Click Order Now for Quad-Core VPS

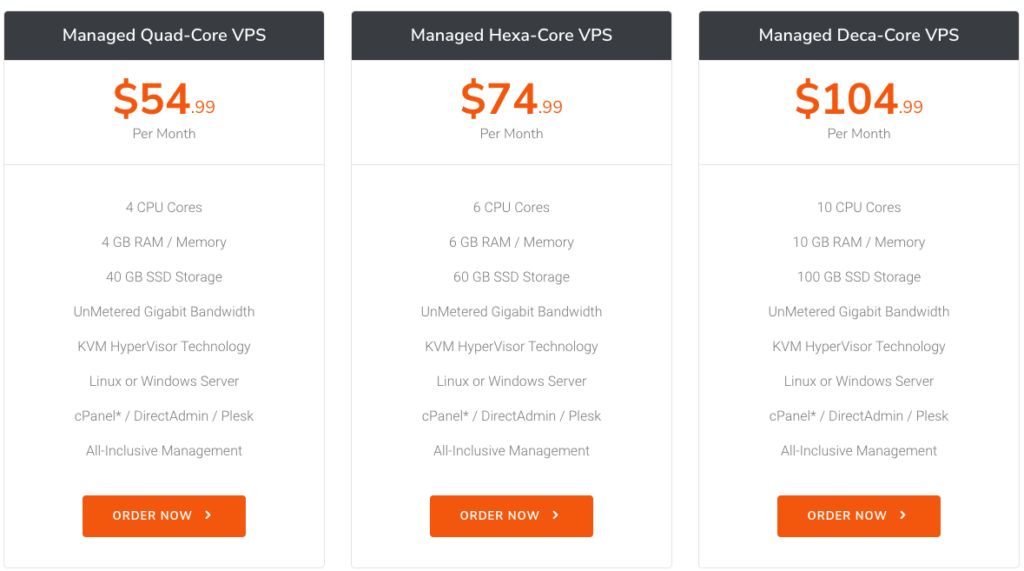point(164,516)
